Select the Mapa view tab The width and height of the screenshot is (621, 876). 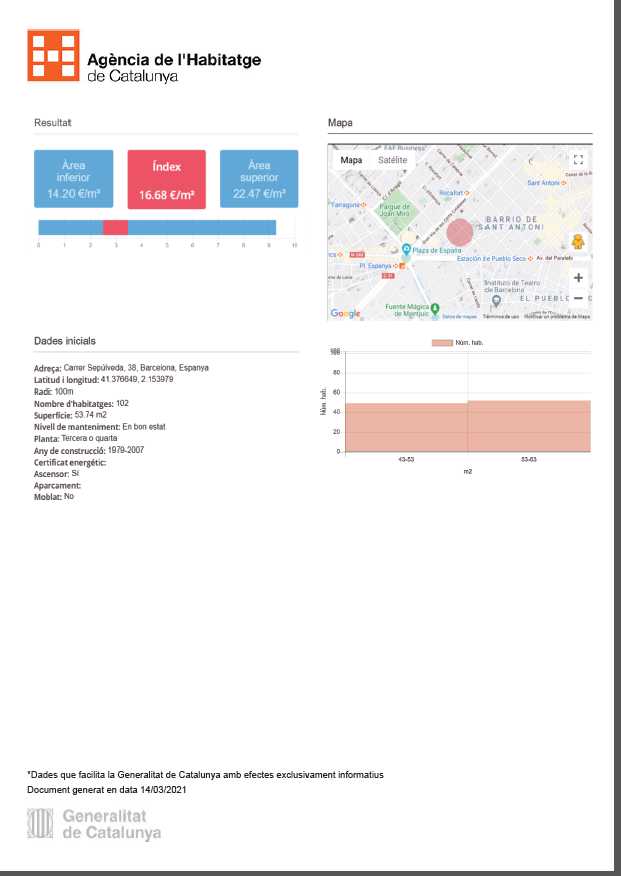pyautogui.click(x=351, y=160)
